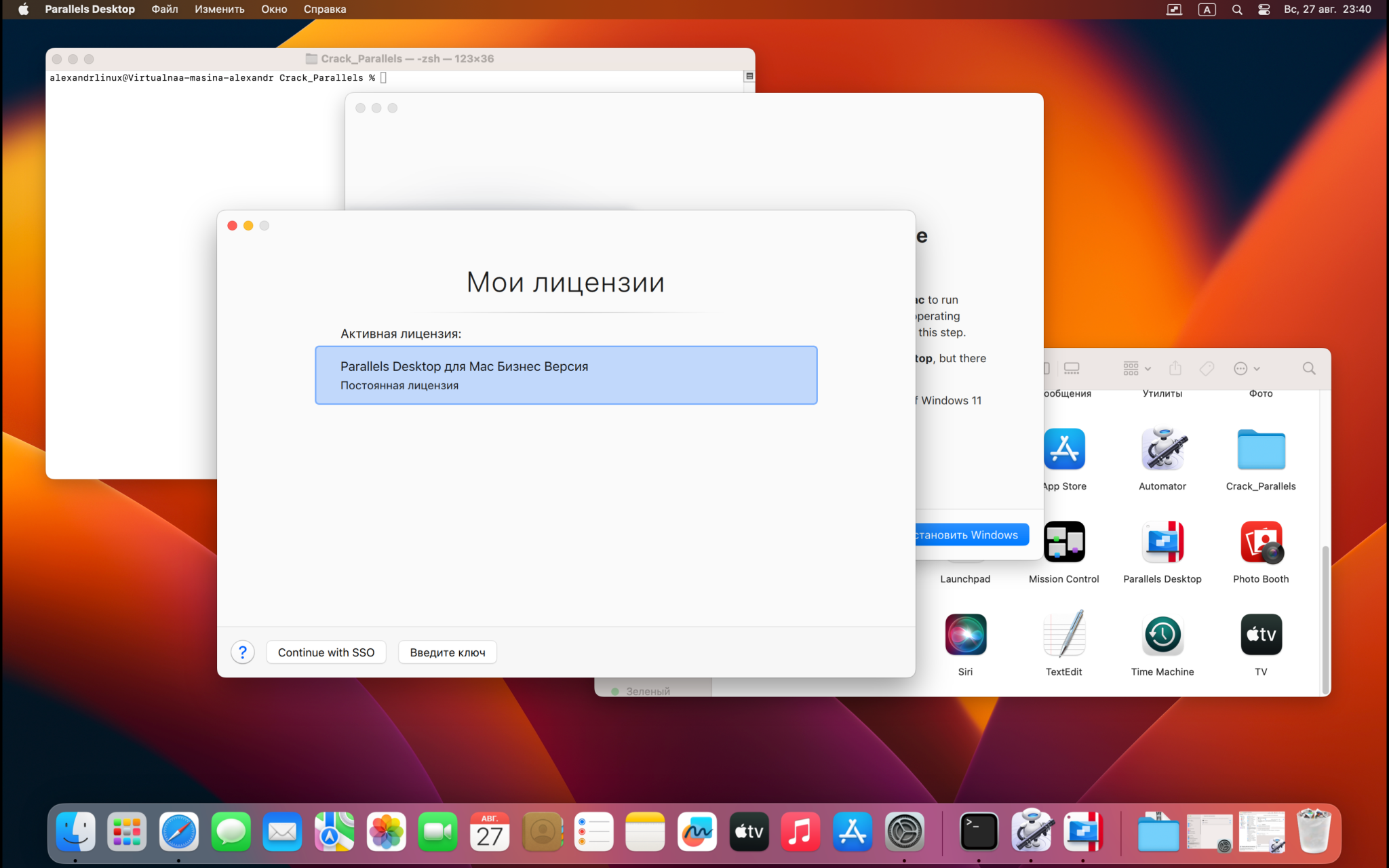This screenshot has width=1389, height=868.
Task: Open the Apple menu
Action: (23, 9)
